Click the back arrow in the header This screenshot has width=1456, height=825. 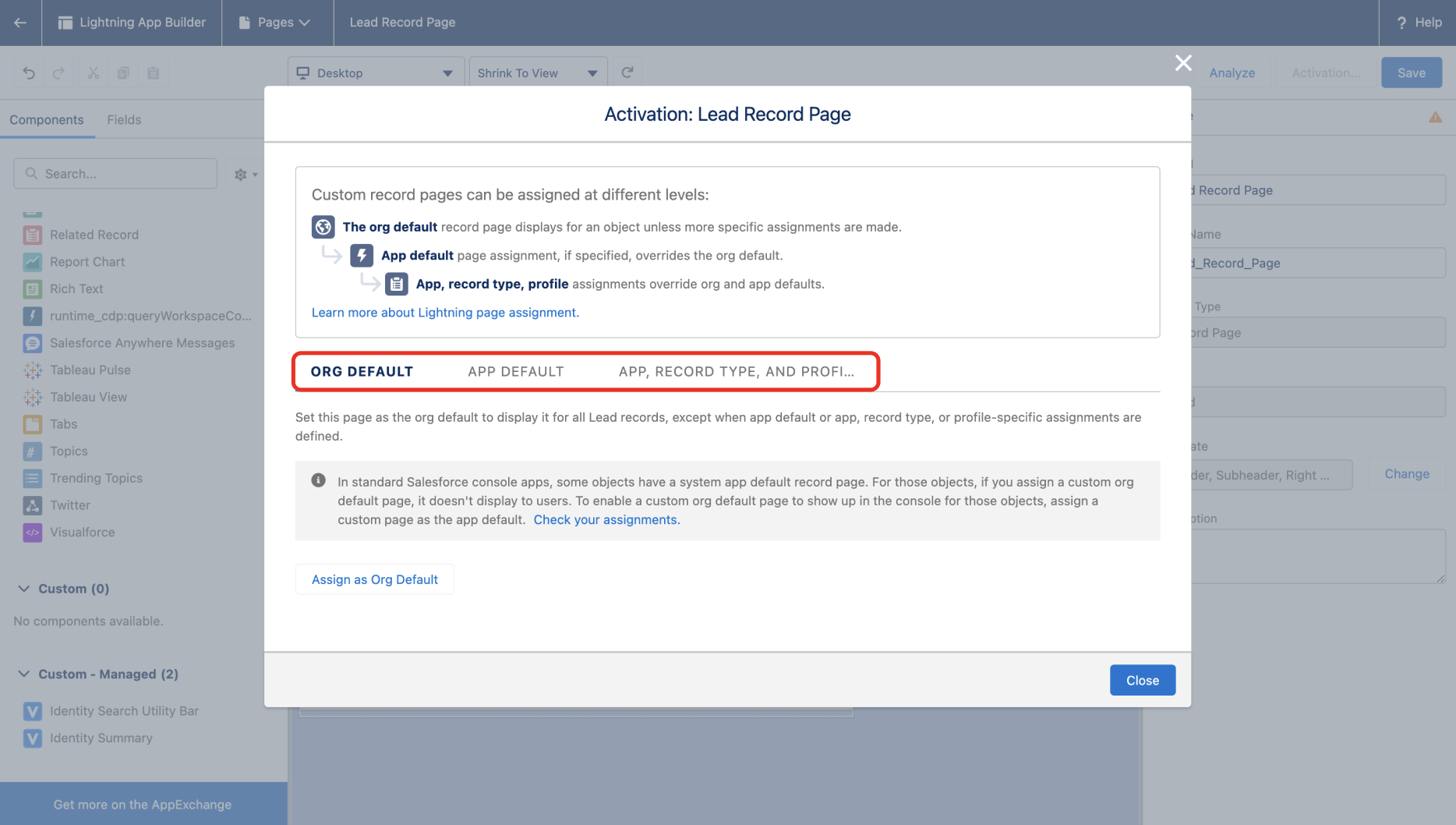[20, 23]
